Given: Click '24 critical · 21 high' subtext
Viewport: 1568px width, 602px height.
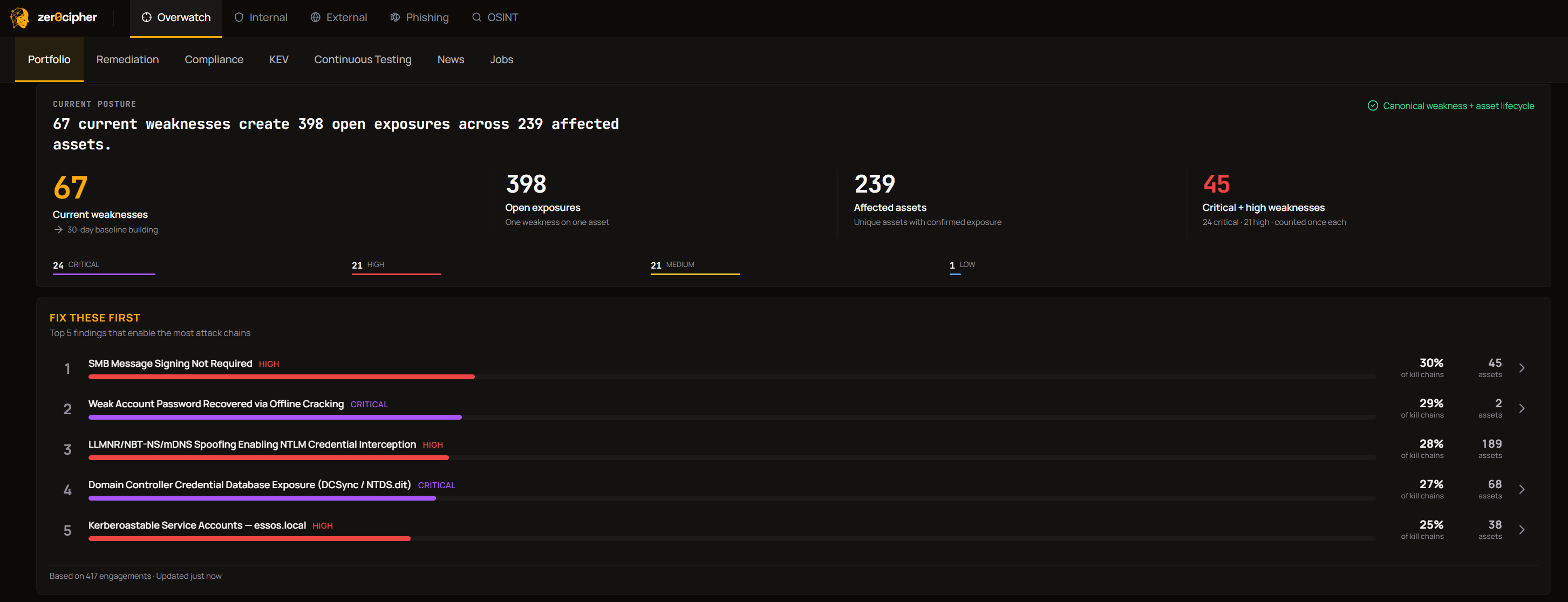Looking at the screenshot, I should point(1236,222).
